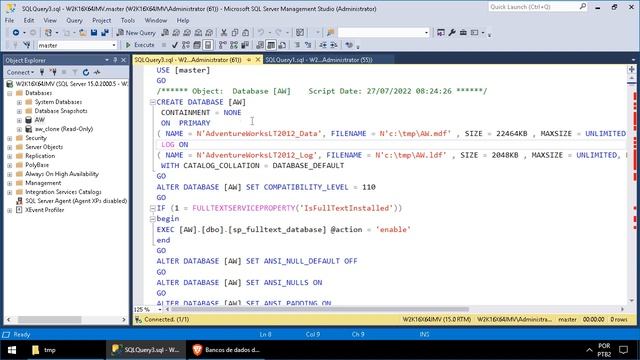Refresh the Object Explorer tree
This screenshot has width=640, height=360.
tap(86, 72)
